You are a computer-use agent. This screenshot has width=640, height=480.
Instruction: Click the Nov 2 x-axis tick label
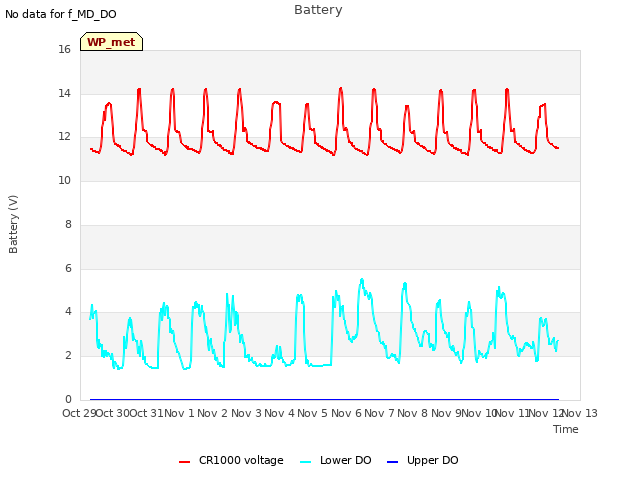[x=213, y=413]
